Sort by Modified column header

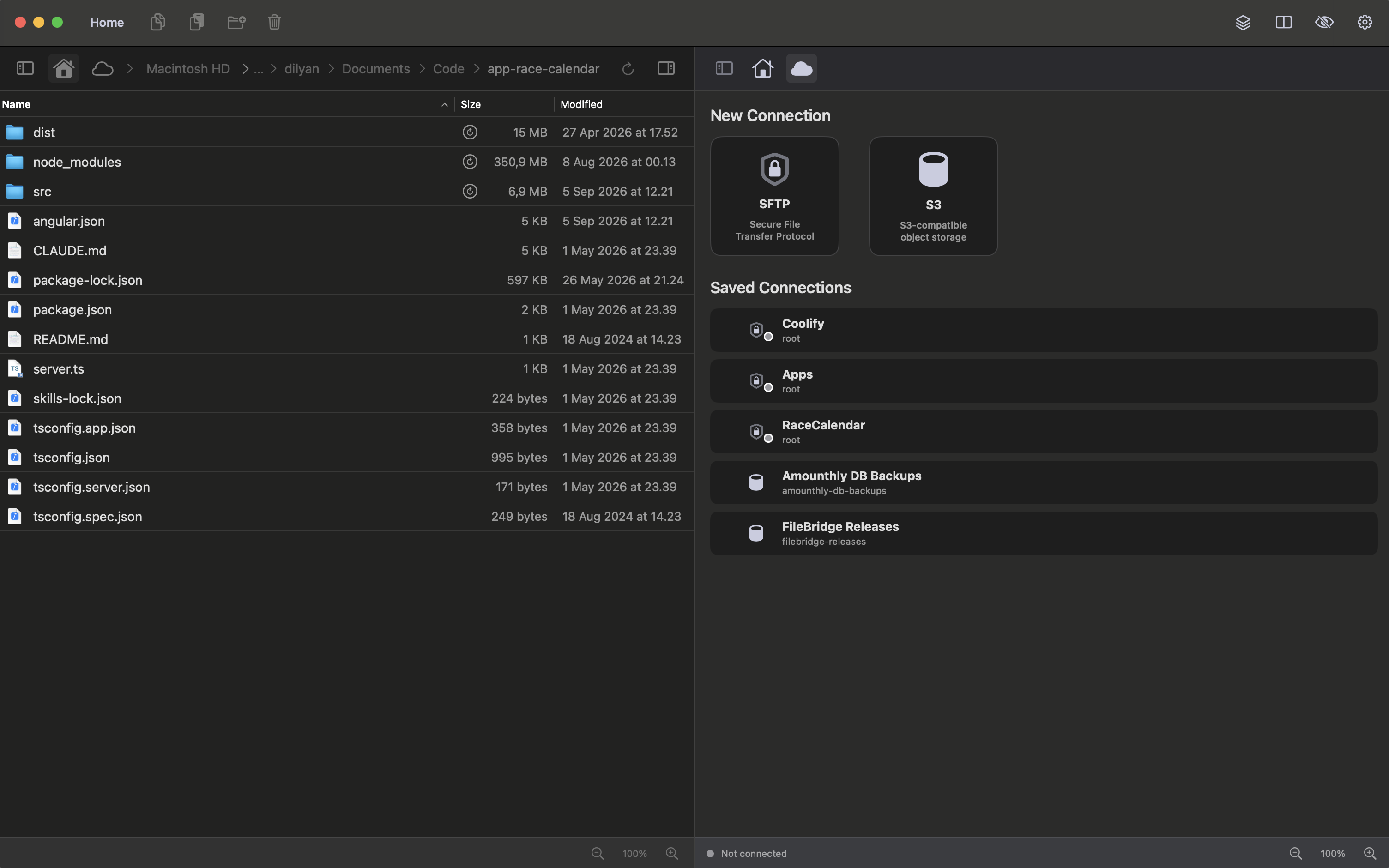tap(624, 104)
